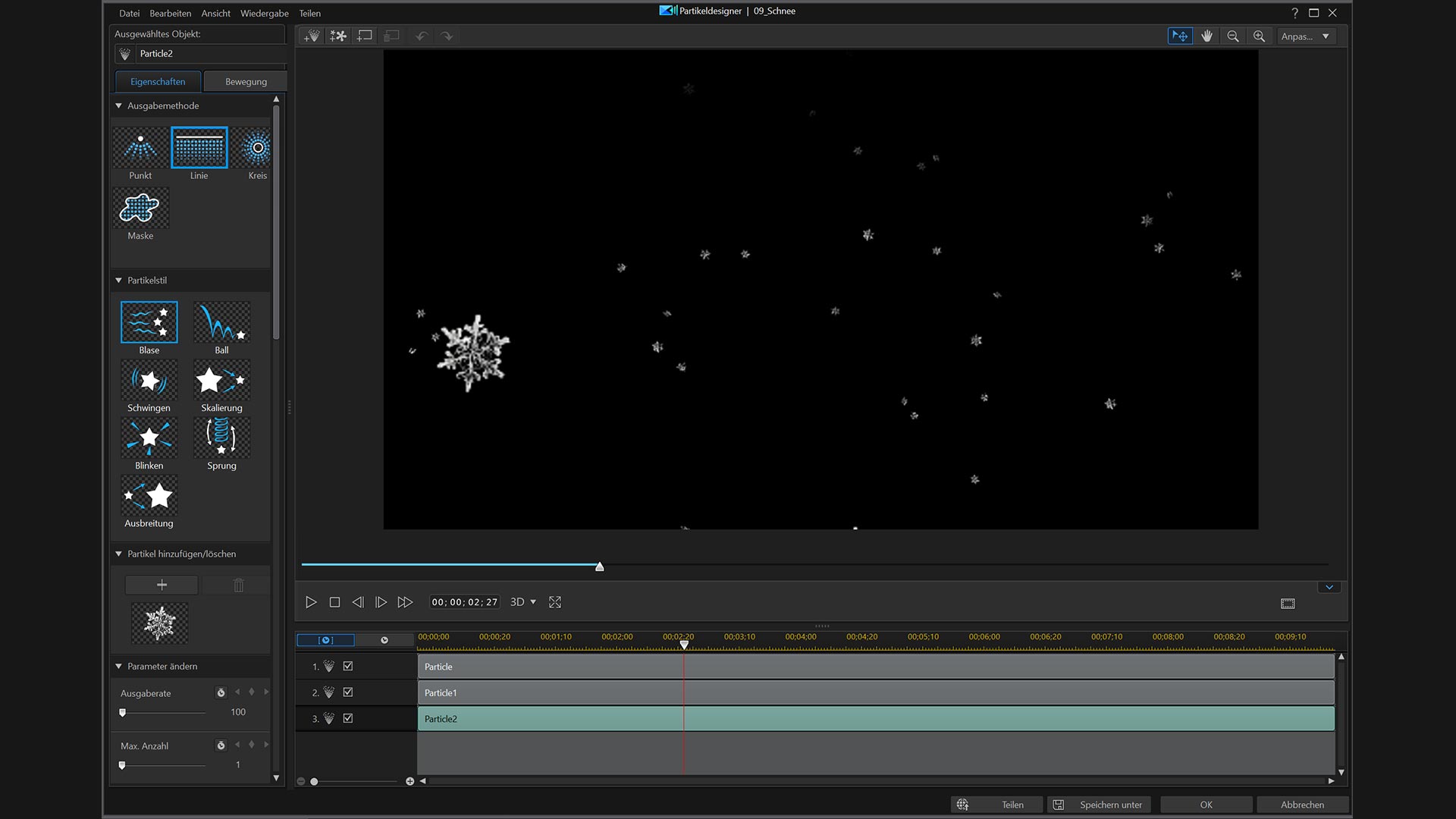The image size is (1456, 819).
Task: Pick the Ball particle style
Action: pos(221,323)
